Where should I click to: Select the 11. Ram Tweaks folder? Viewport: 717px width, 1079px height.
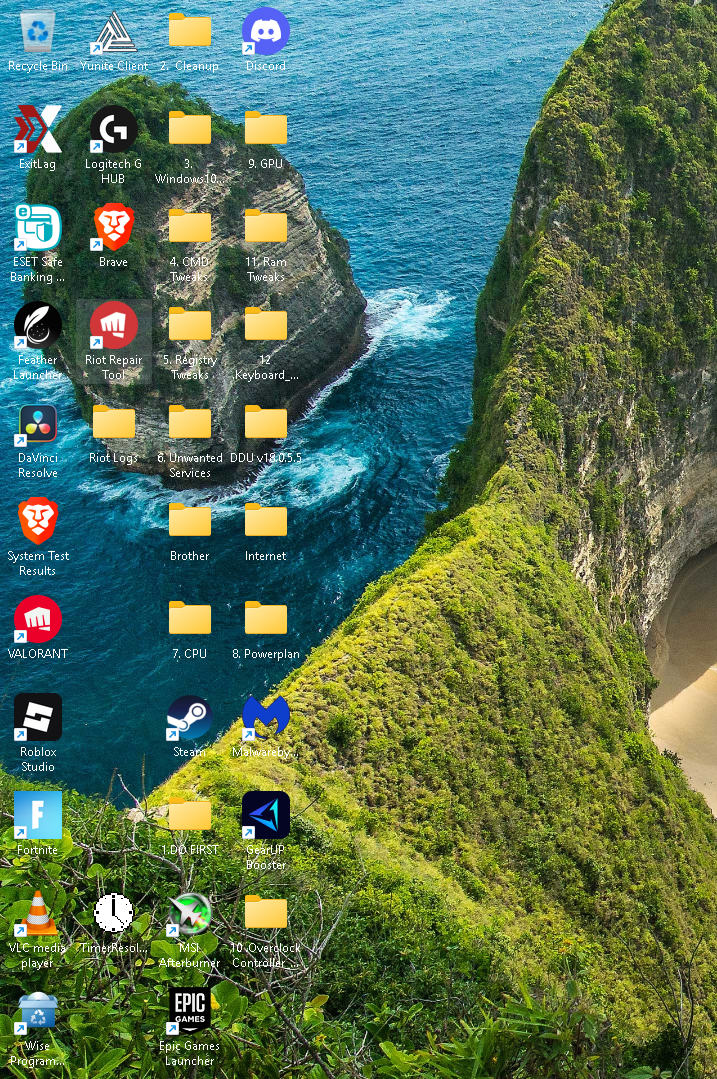pos(266,227)
